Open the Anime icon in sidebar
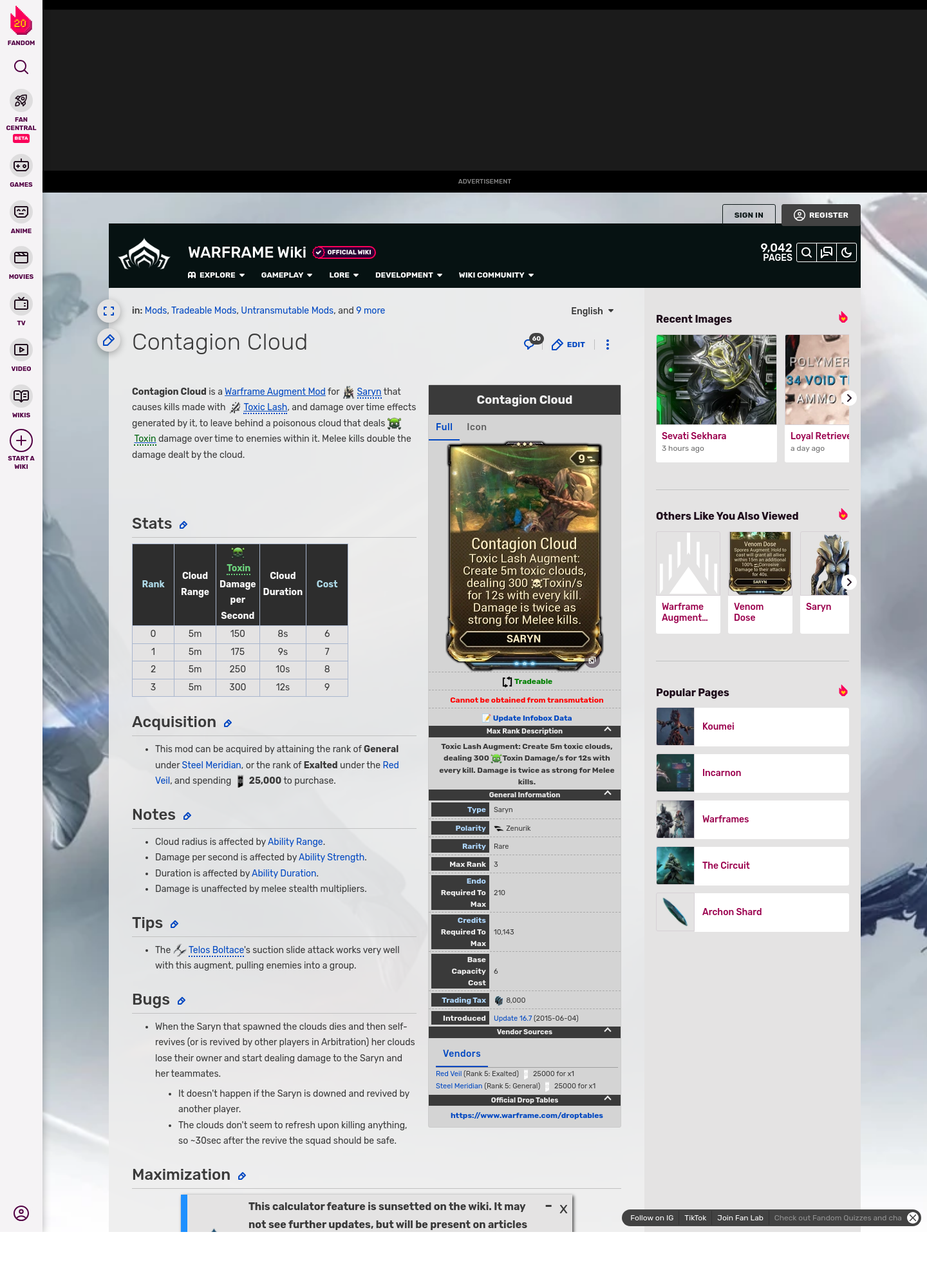Image resolution: width=927 pixels, height=1288 pixels. [21, 212]
